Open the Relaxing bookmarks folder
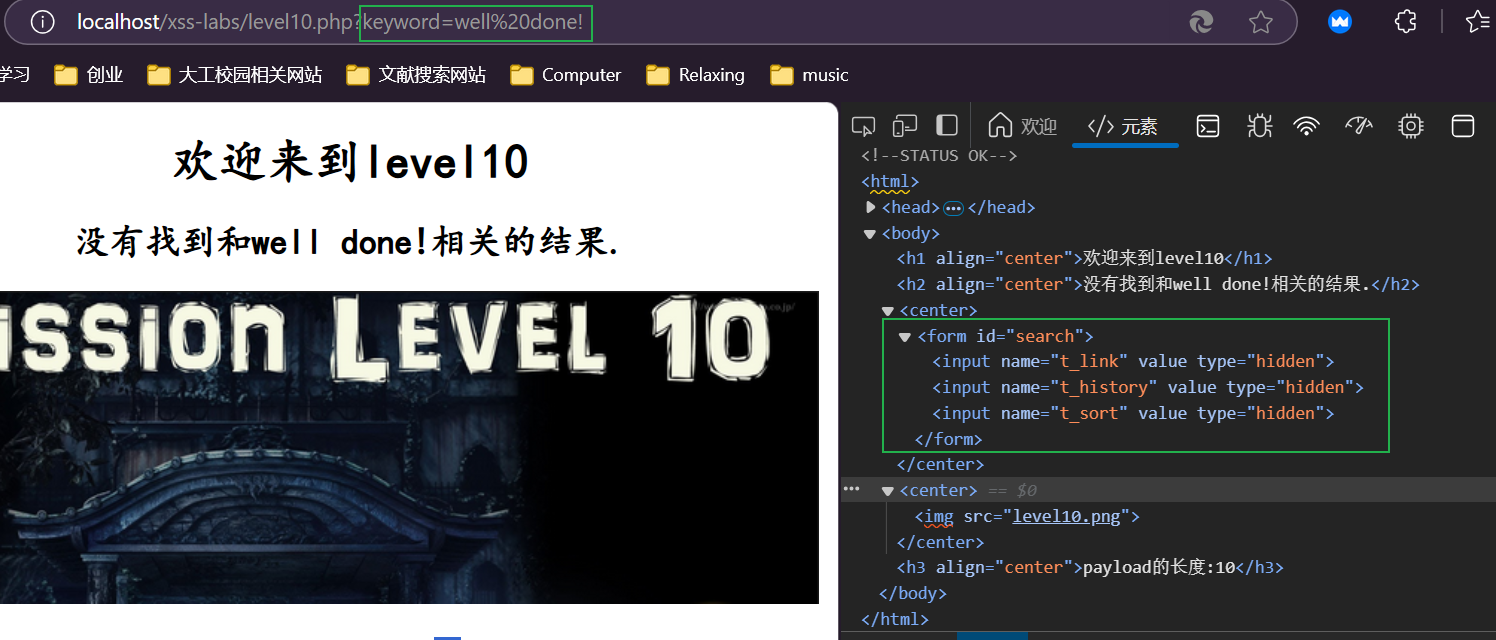 [x=695, y=75]
